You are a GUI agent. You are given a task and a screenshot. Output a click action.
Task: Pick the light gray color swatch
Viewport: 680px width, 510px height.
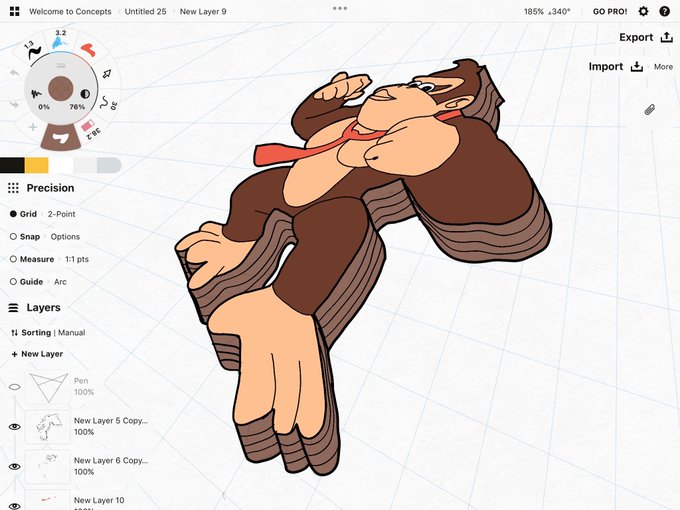[x=85, y=165]
